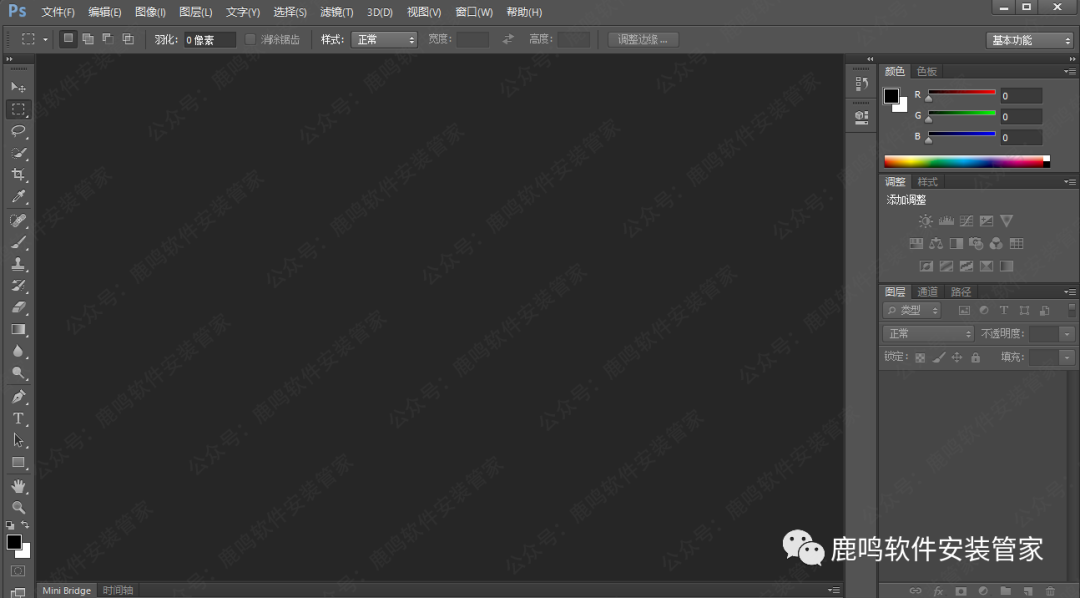The height and width of the screenshot is (598, 1080).
Task: Click the feather value input field
Action: tap(209, 40)
